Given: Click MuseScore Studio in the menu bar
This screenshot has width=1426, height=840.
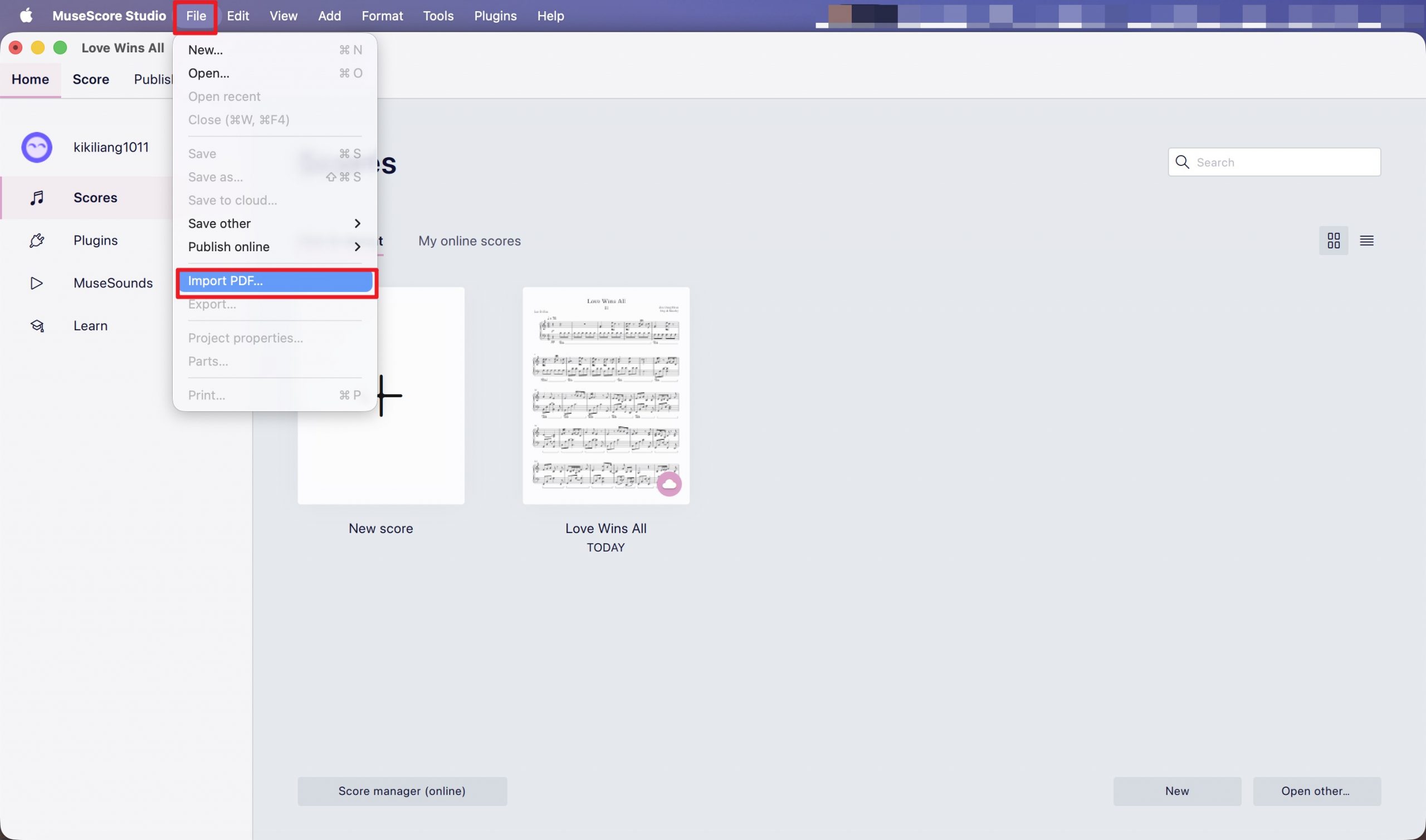Looking at the screenshot, I should tap(109, 15).
